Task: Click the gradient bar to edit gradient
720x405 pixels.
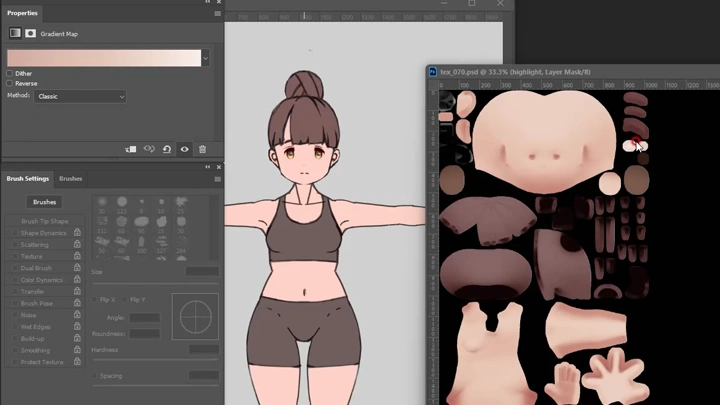Action: tap(104, 58)
